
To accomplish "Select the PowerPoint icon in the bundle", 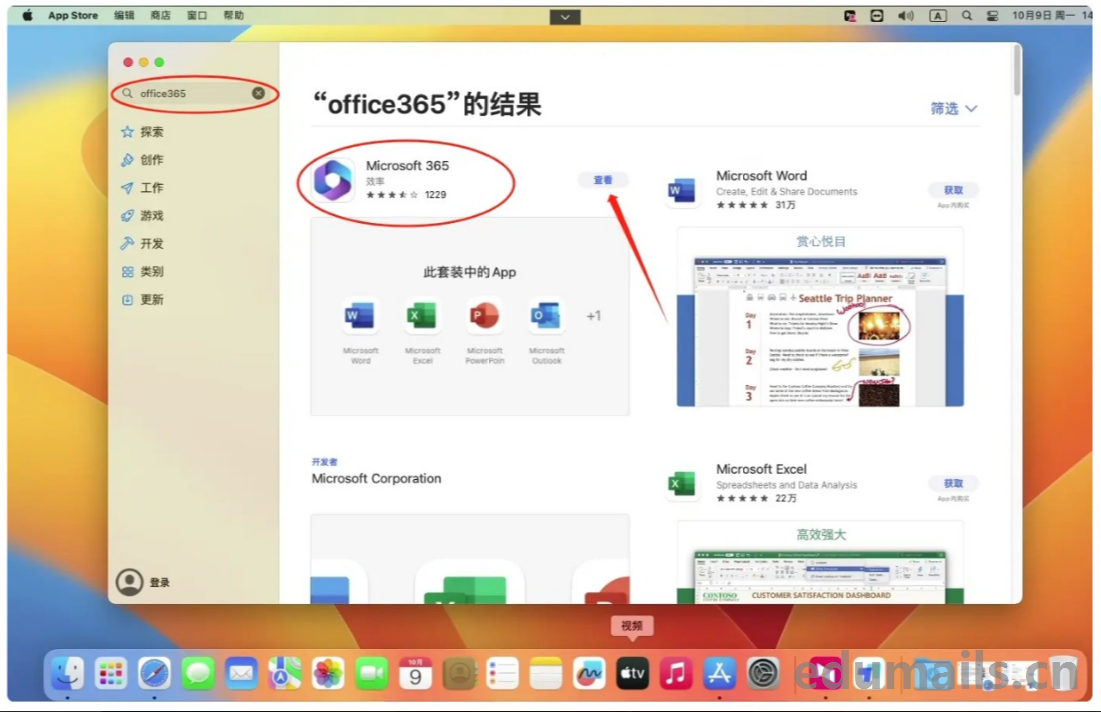I will click(x=484, y=316).
